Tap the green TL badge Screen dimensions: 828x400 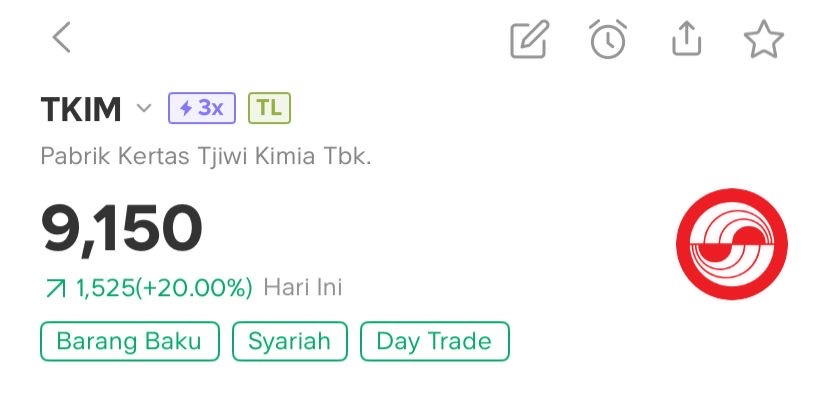pyautogui.click(x=268, y=108)
